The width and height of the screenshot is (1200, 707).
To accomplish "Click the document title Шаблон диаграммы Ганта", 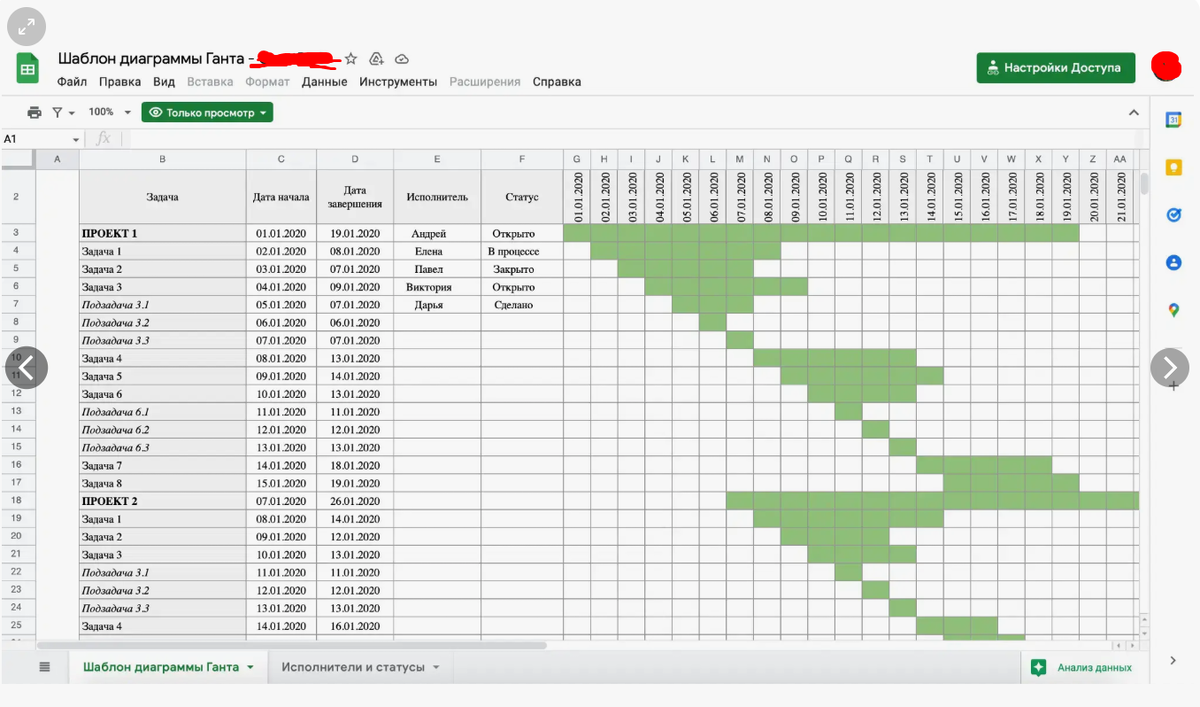I will [151, 59].
